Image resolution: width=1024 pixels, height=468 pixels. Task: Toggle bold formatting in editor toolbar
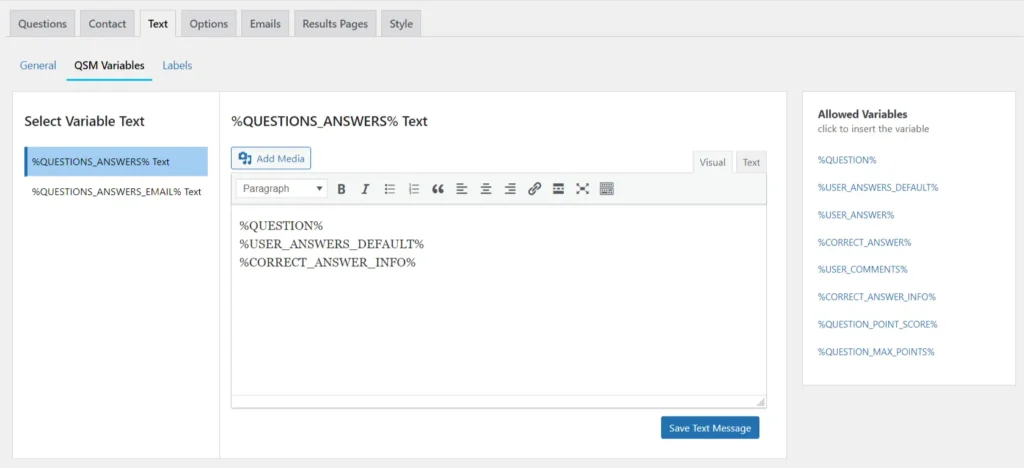[x=341, y=189]
